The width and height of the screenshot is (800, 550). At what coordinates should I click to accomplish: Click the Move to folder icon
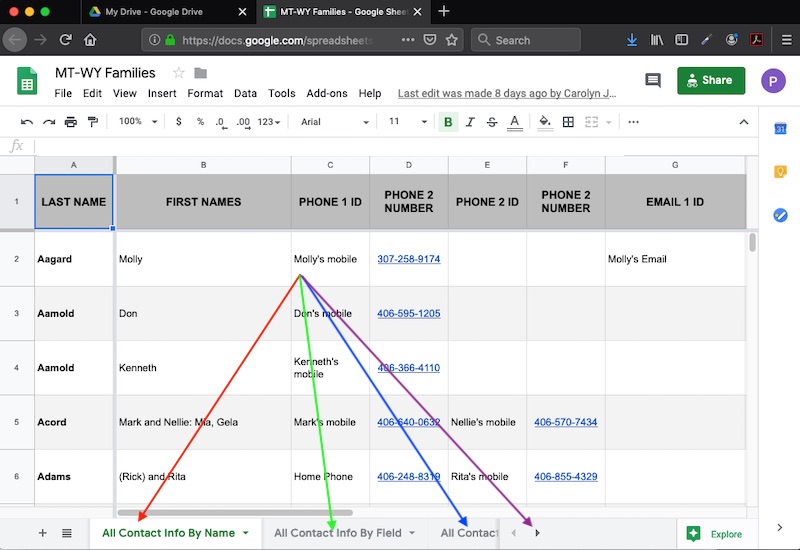point(201,73)
